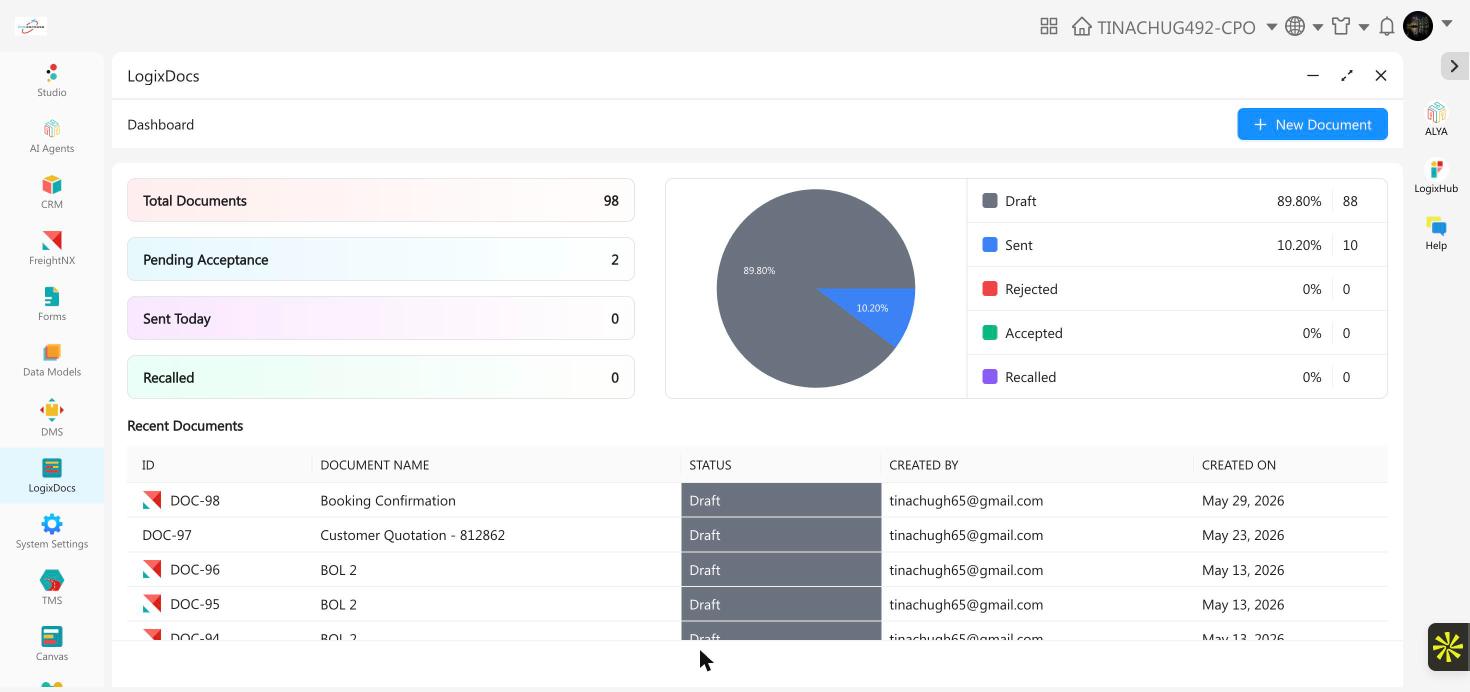
Task: Click the Draft gray legend swatch
Action: click(990, 200)
